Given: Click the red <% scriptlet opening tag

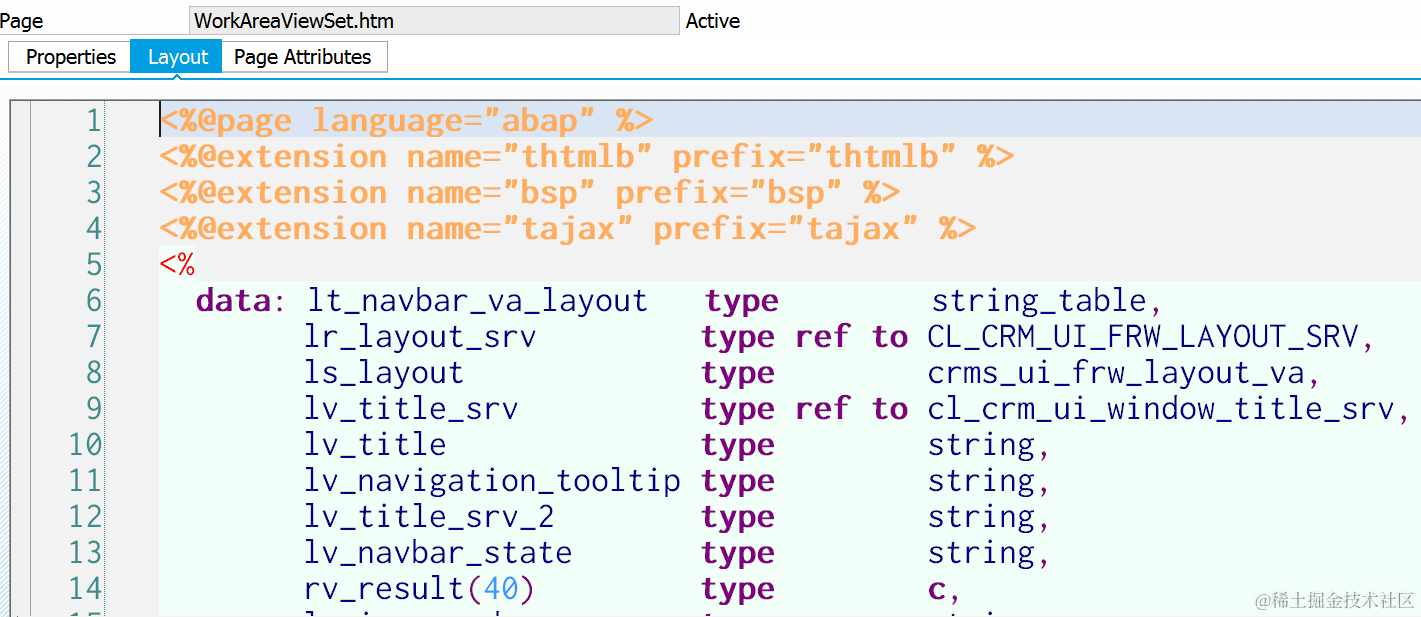Looking at the screenshot, I should tap(177, 265).
